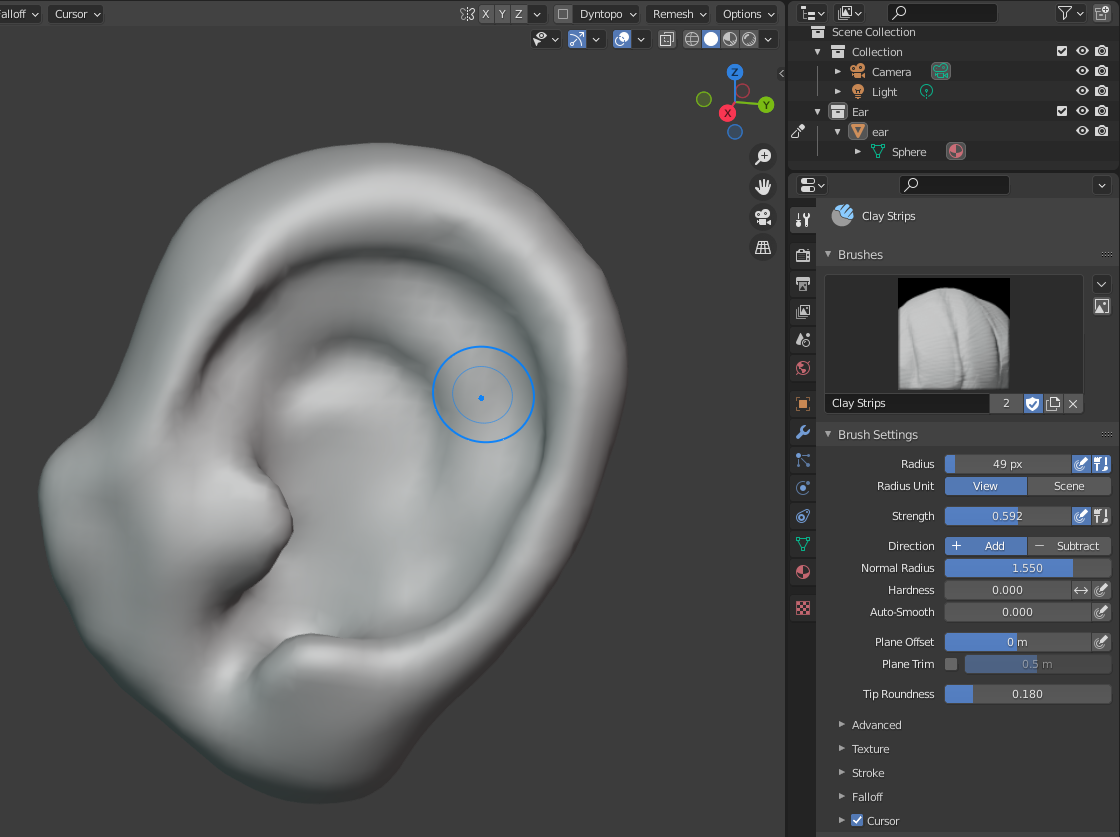This screenshot has height=837, width=1120.
Task: Toggle radius pressure sensitivity icon
Action: [x=1080, y=464]
